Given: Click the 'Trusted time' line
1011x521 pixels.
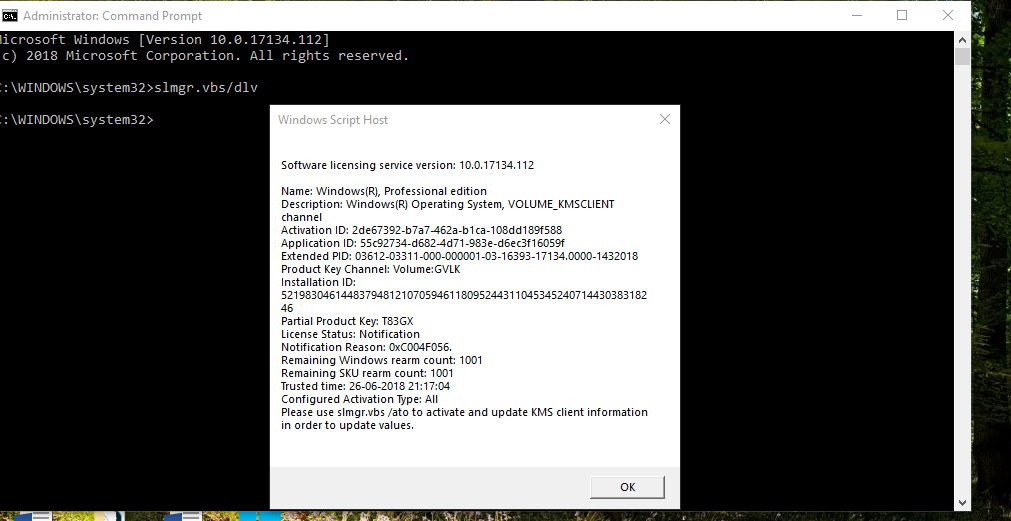Looking at the screenshot, I should 366,386.
